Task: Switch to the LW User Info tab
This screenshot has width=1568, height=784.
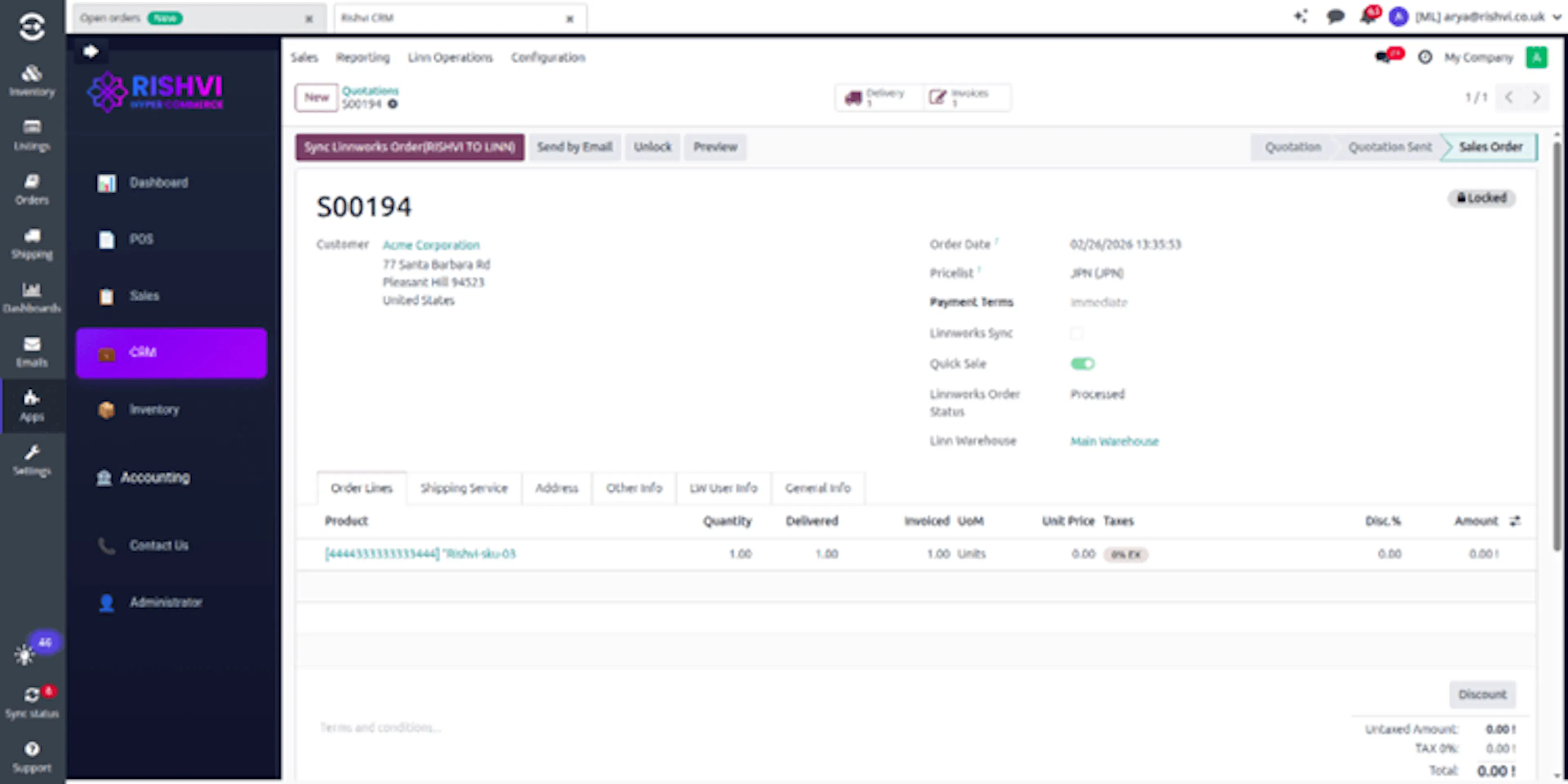Action: [723, 488]
